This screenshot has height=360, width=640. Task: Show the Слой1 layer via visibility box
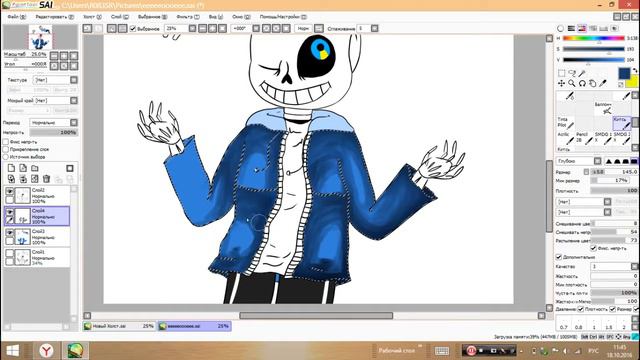click(x=9, y=253)
